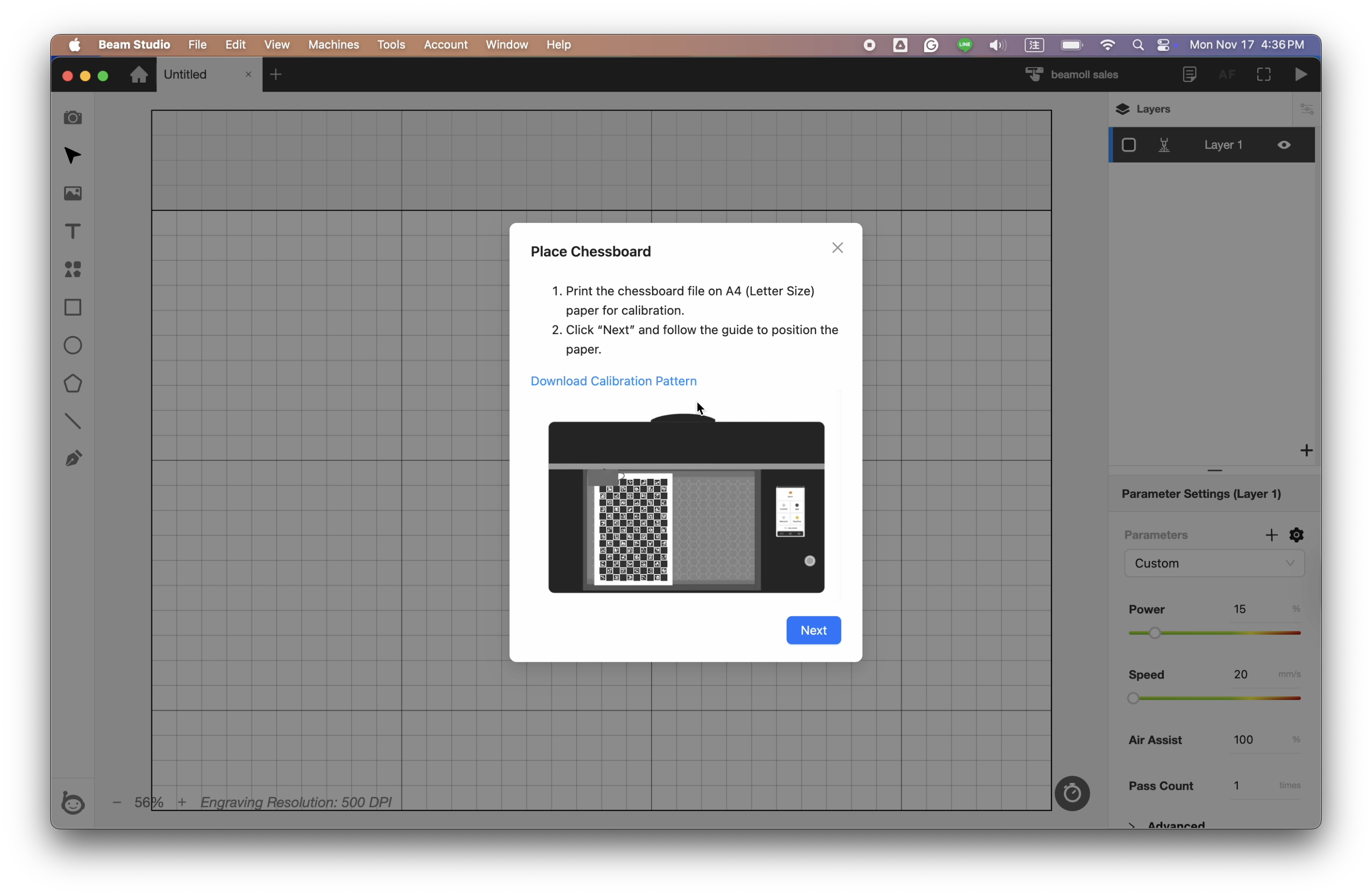
Task: Open the Beamy assistant icon
Action: click(x=73, y=802)
